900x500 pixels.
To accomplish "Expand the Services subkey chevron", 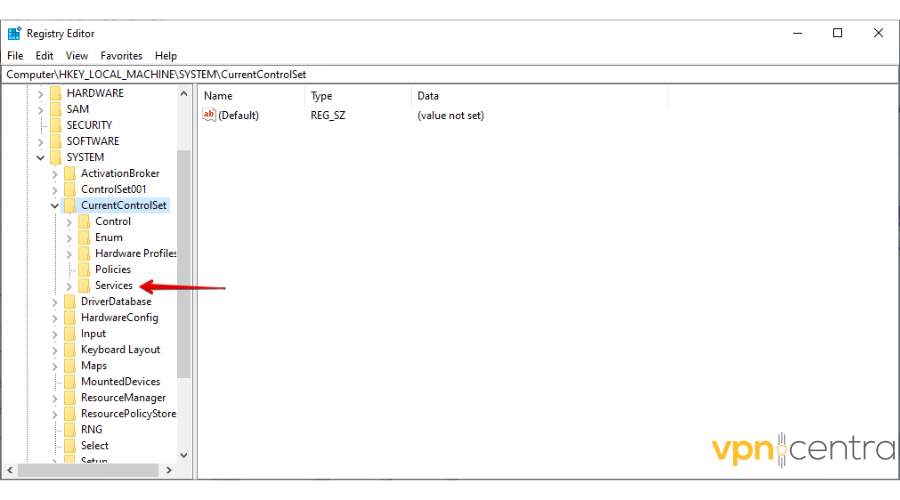I will (x=69, y=286).
